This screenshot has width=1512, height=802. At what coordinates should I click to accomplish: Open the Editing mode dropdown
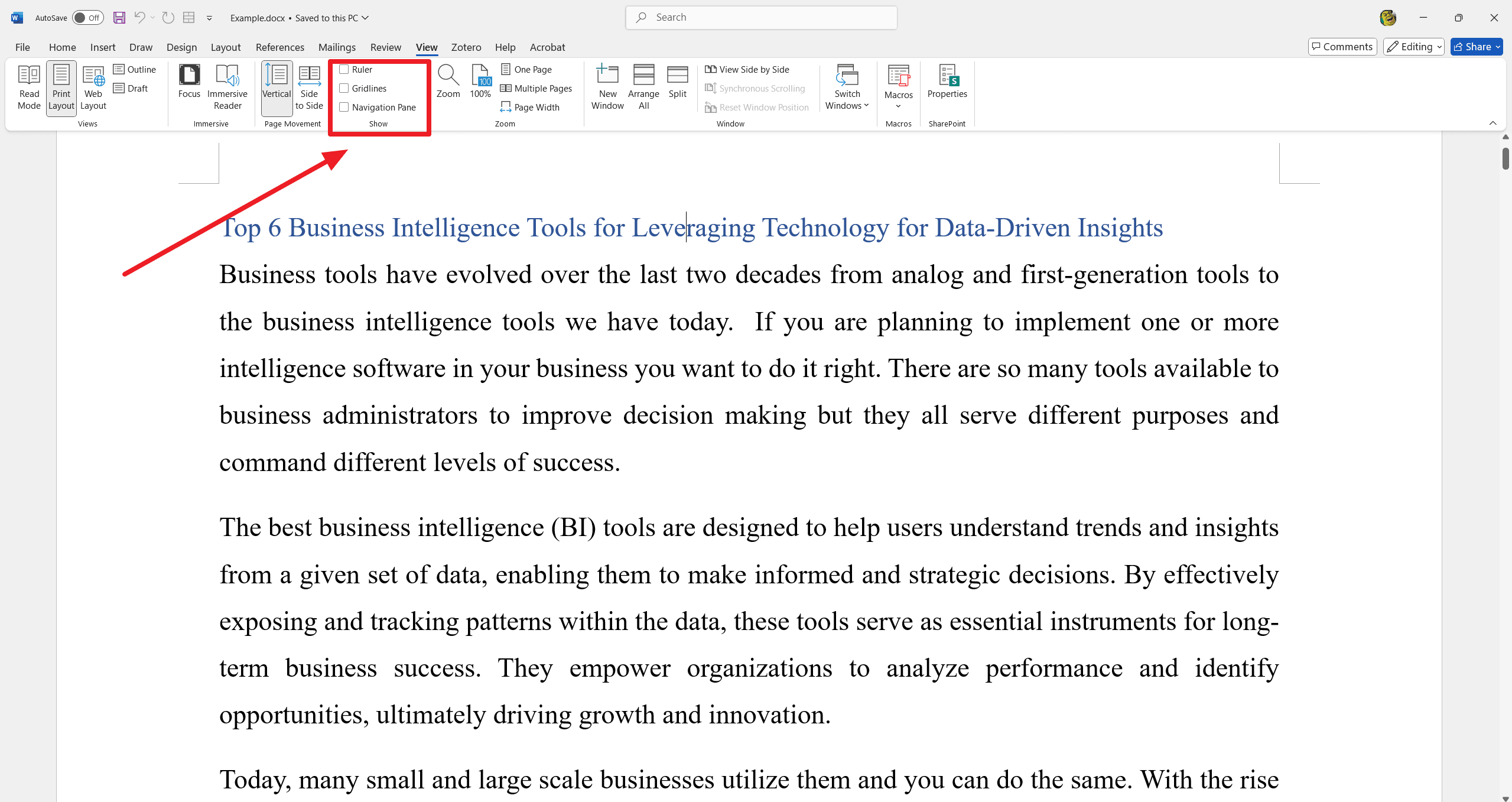[1414, 47]
